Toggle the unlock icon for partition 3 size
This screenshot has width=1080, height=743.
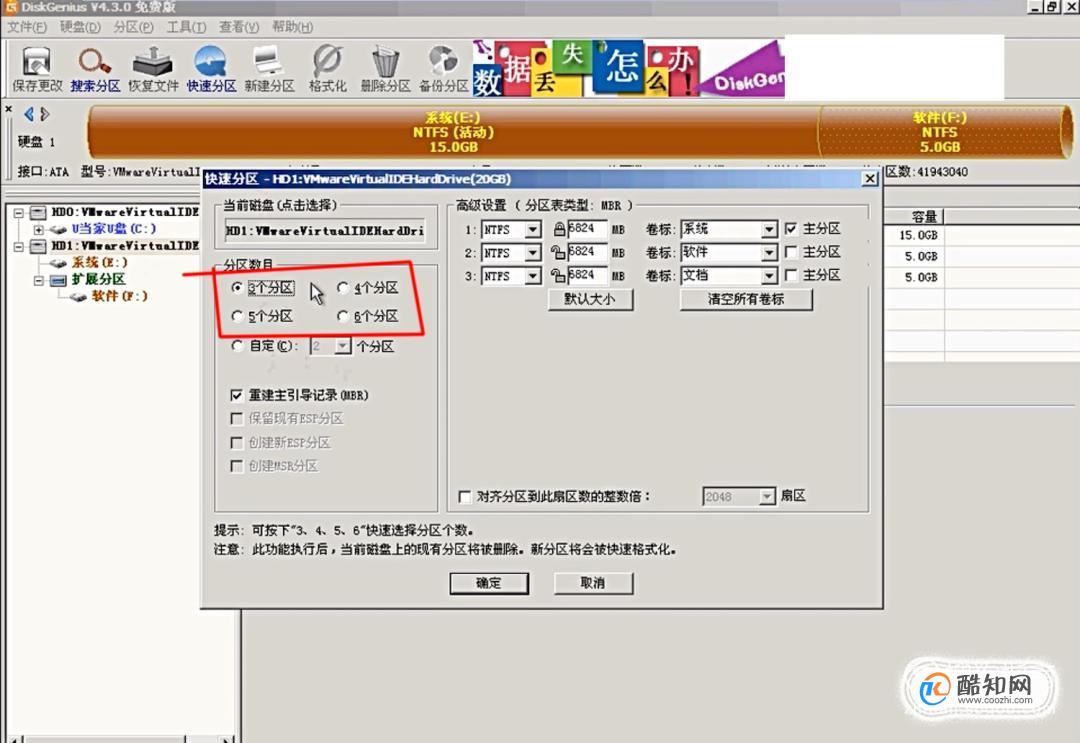[x=558, y=275]
